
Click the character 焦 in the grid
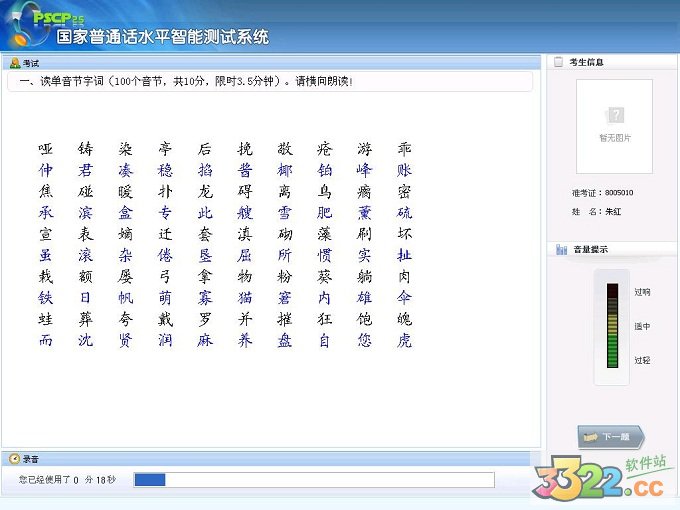[46, 191]
